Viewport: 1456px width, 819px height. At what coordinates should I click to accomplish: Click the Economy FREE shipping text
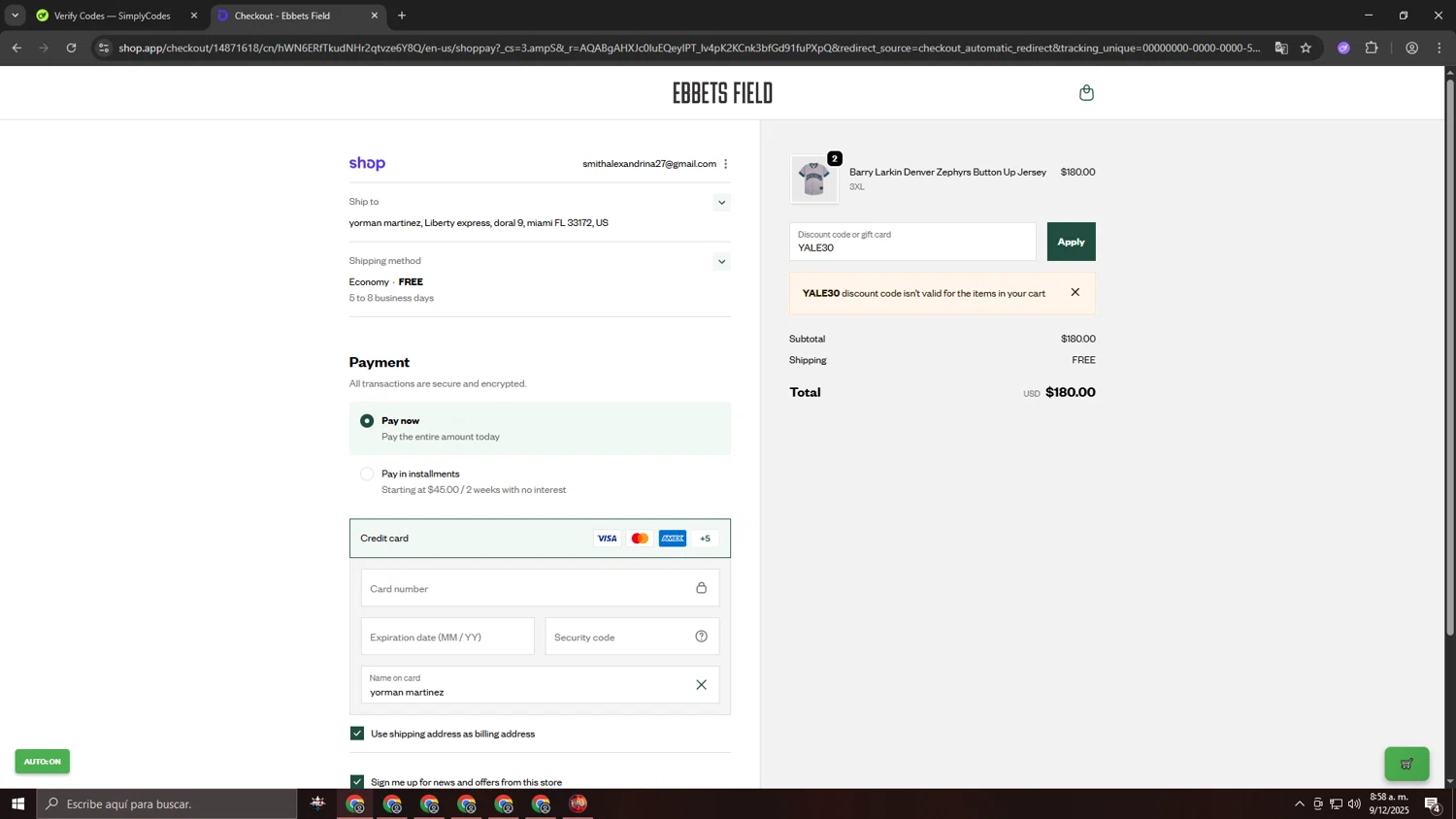click(x=385, y=282)
